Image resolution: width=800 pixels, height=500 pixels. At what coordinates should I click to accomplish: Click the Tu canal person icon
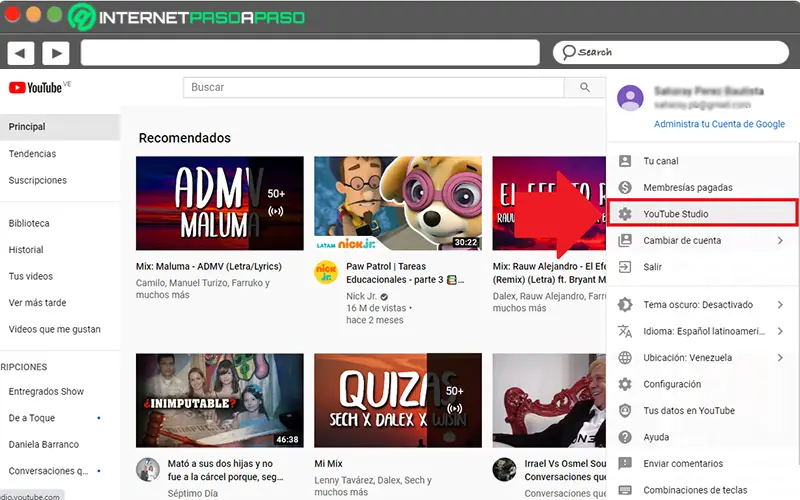tap(625, 161)
